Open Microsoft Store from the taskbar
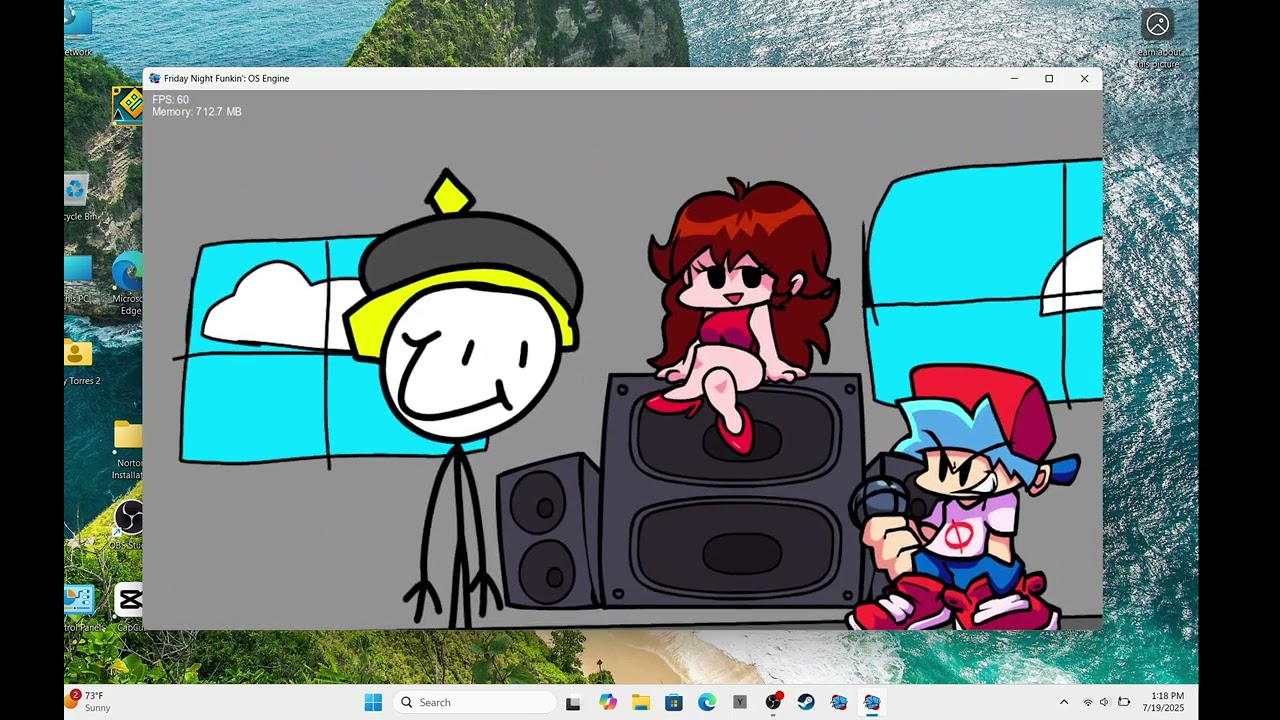Viewport: 1280px width, 720px height. pyautogui.click(x=674, y=702)
